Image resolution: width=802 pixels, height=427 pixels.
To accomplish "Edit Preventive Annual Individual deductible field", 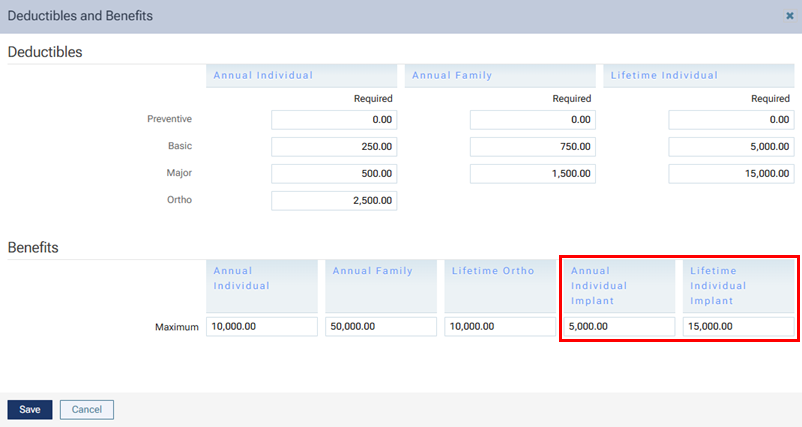I will coord(334,120).
